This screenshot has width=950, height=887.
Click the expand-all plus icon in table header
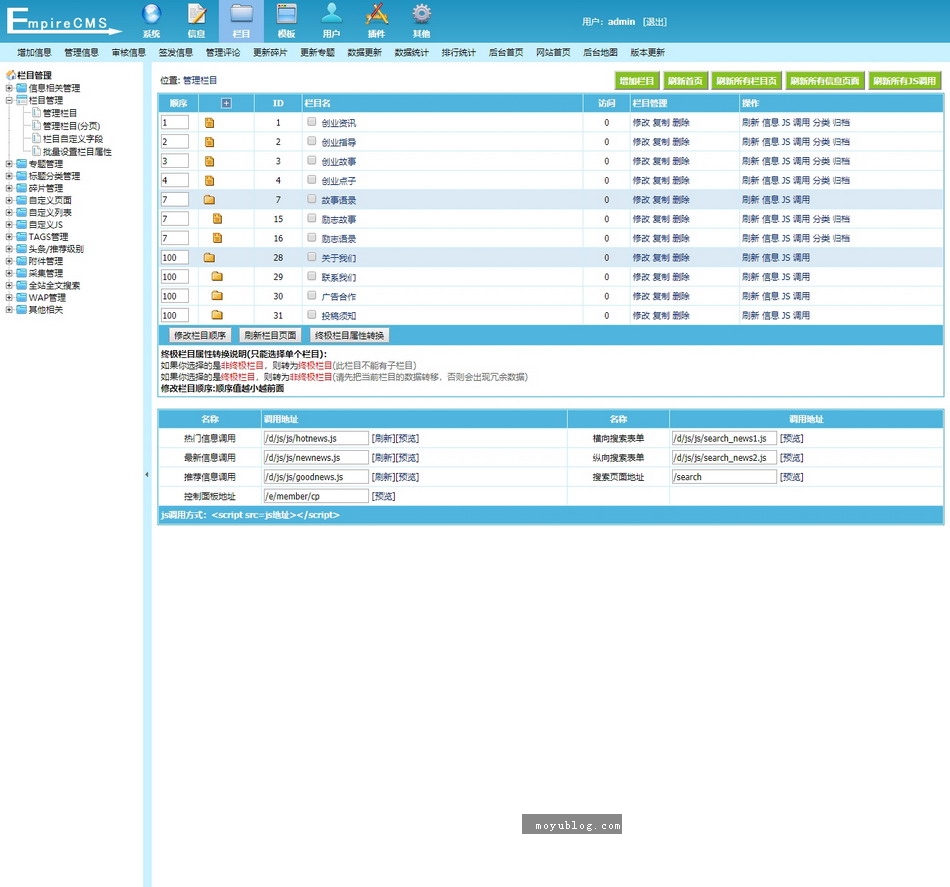tap(226, 103)
